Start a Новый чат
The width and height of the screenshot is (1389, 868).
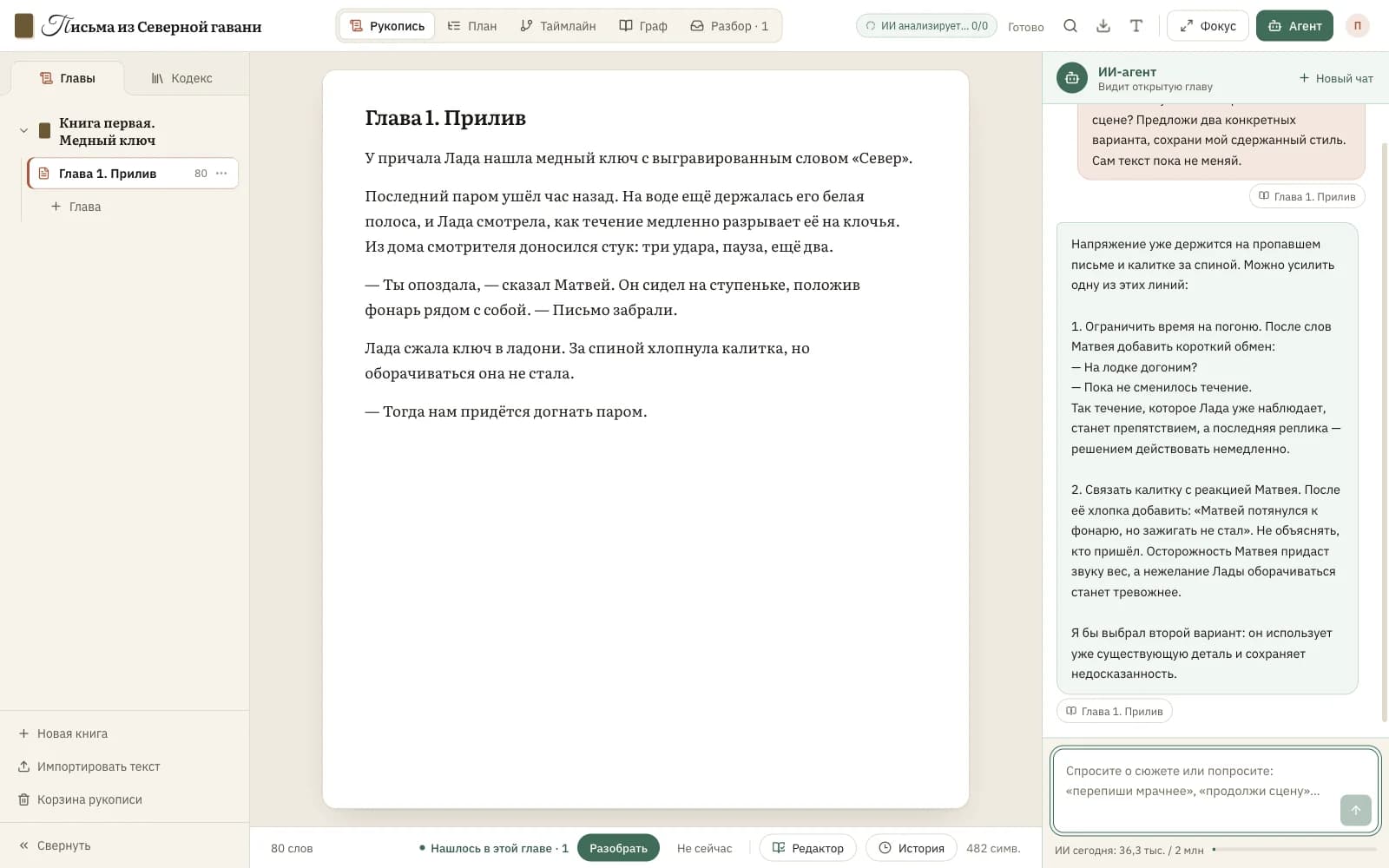pos(1336,78)
